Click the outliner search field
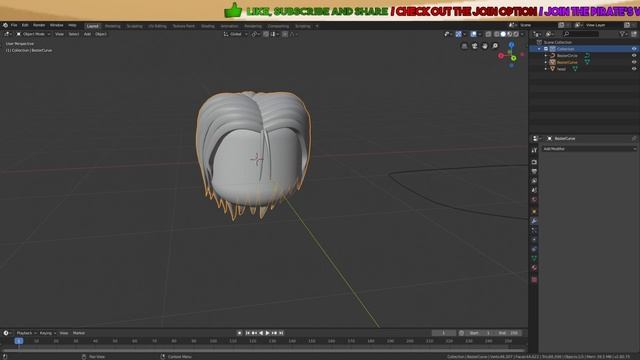The image size is (640, 360). [x=581, y=34]
